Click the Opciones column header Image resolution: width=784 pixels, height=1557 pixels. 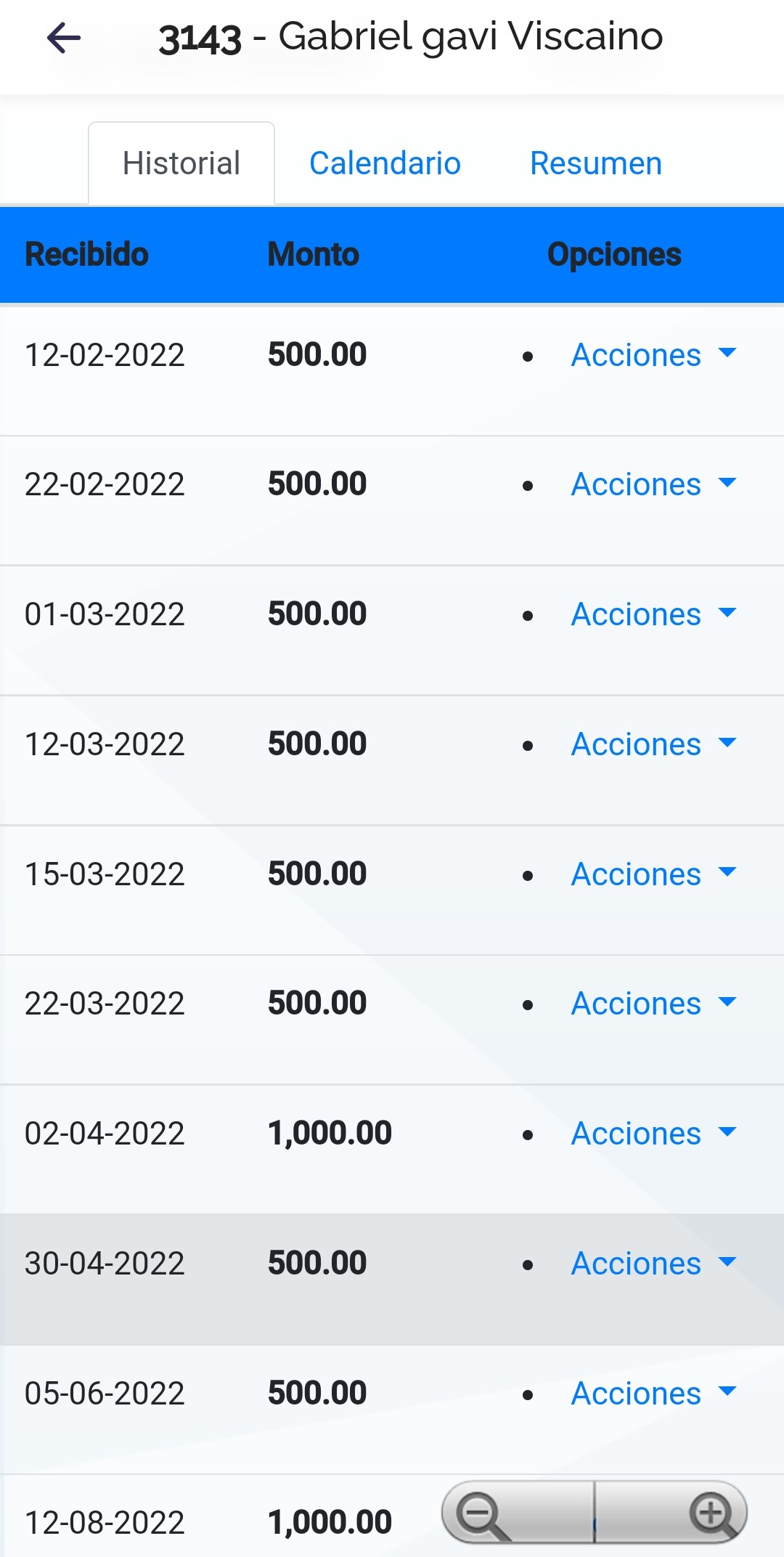point(614,255)
